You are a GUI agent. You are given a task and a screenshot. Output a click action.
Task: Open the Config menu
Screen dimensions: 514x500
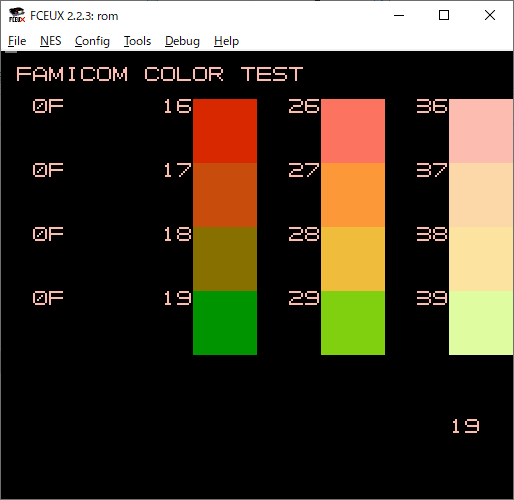pos(92,41)
